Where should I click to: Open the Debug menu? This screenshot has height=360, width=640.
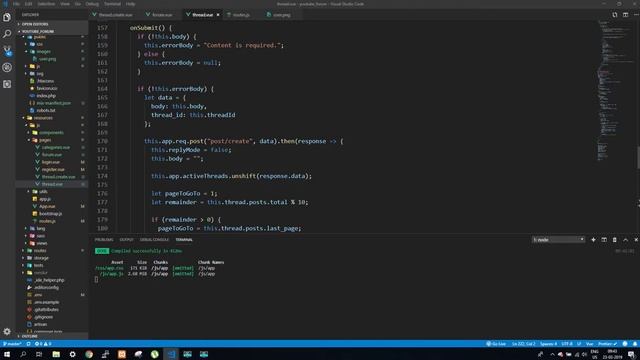pos(92,4)
